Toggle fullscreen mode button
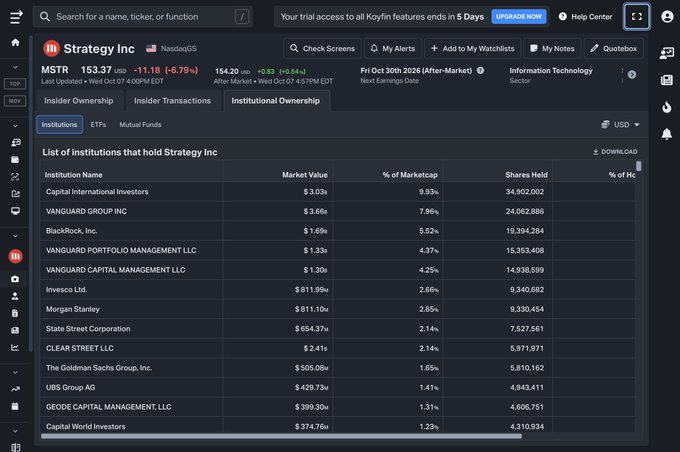Image resolution: width=680 pixels, height=452 pixels. point(637,17)
